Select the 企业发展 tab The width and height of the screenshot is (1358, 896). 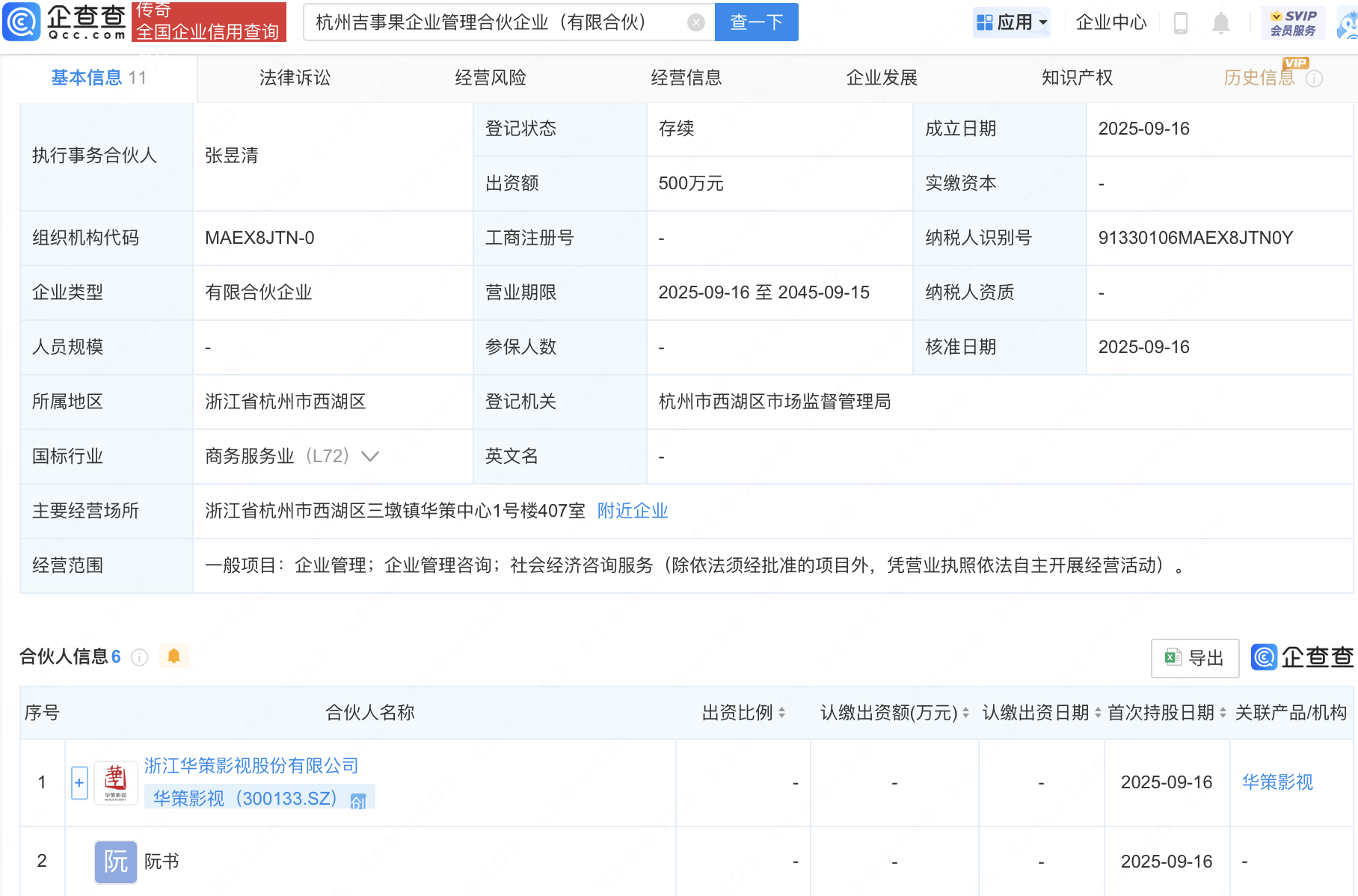tap(882, 78)
